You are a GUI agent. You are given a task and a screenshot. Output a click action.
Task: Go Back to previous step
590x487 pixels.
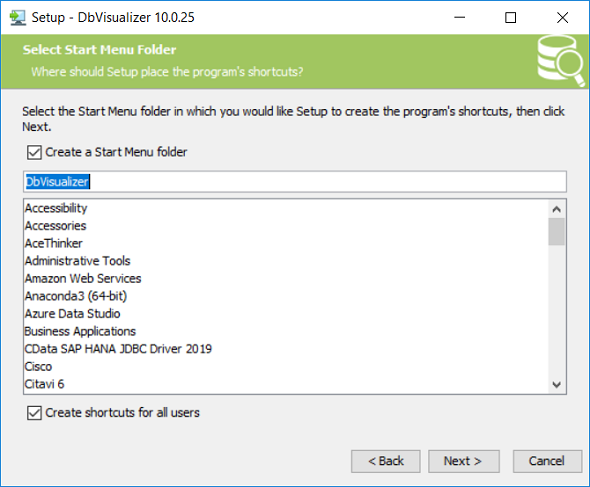(x=386, y=461)
